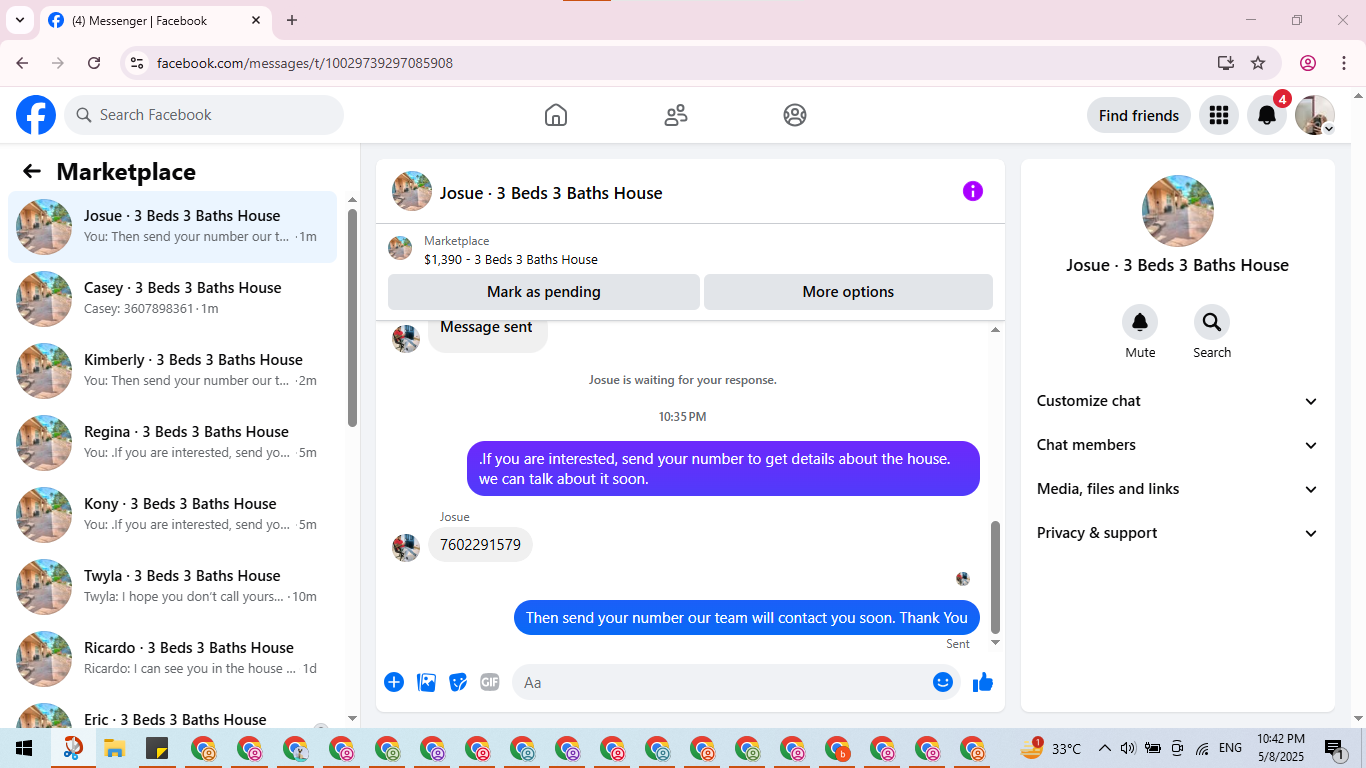Install app icon in the address bar
1366x768 pixels.
tap(1226, 63)
